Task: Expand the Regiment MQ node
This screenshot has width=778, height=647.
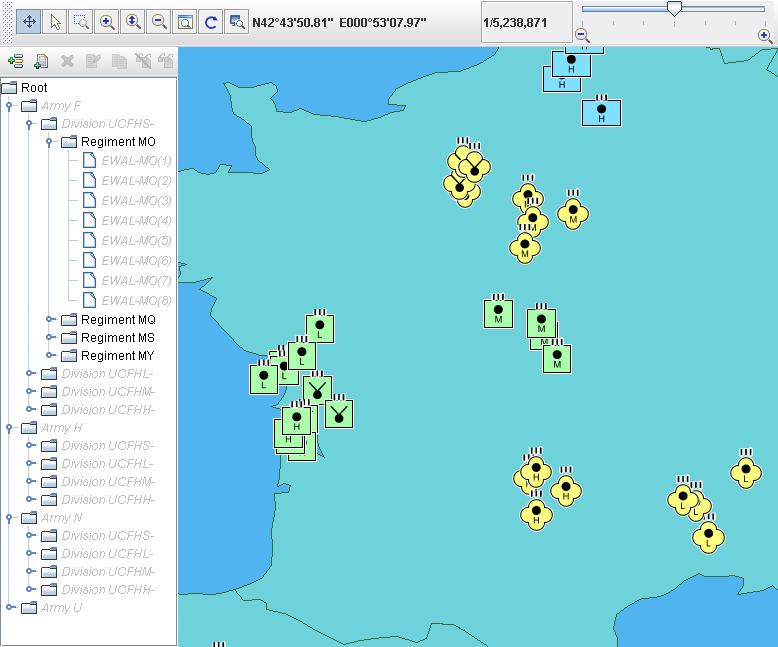Action: pos(50,320)
